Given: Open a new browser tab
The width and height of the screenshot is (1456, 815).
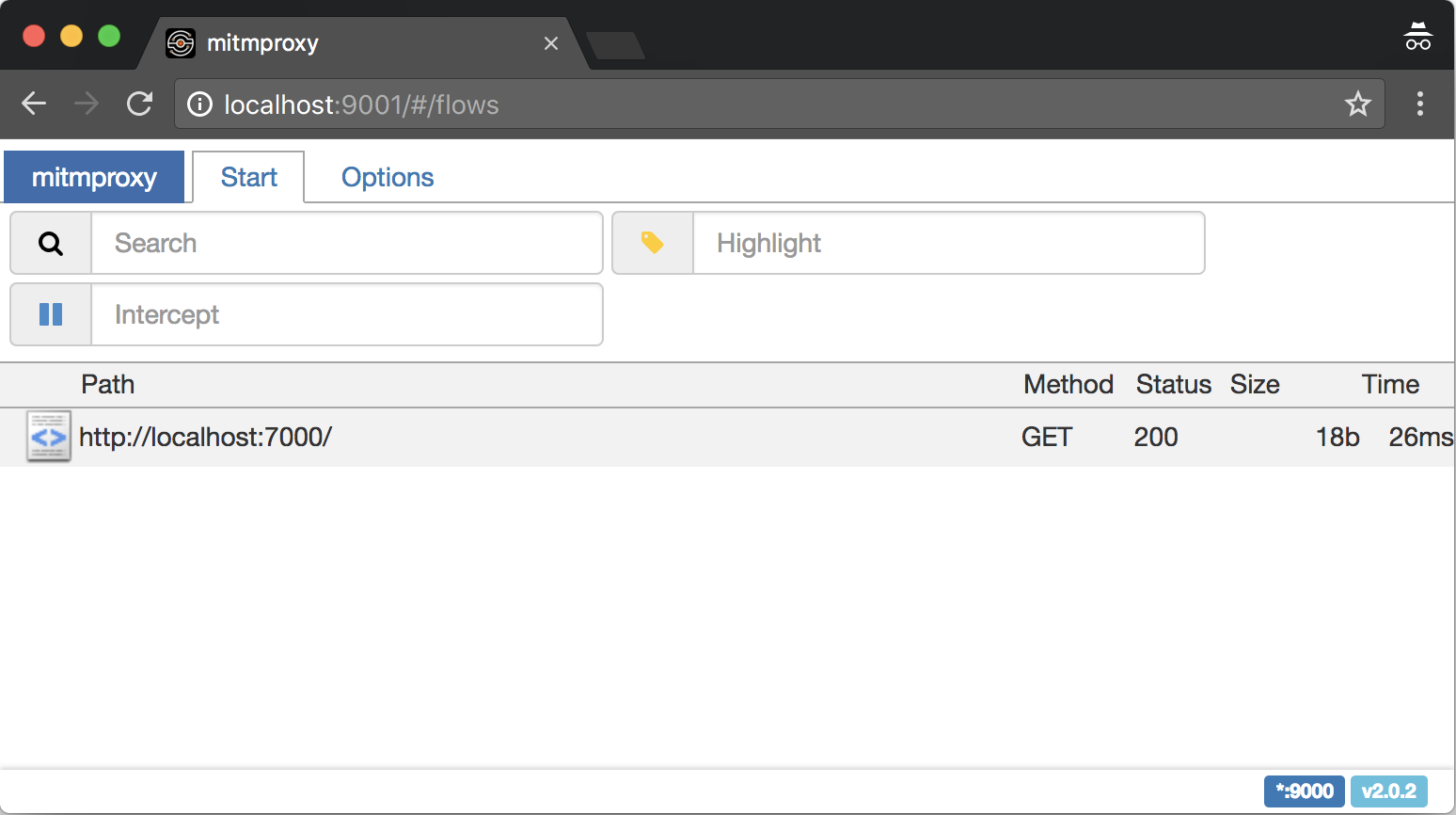Looking at the screenshot, I should pyautogui.click(x=615, y=45).
